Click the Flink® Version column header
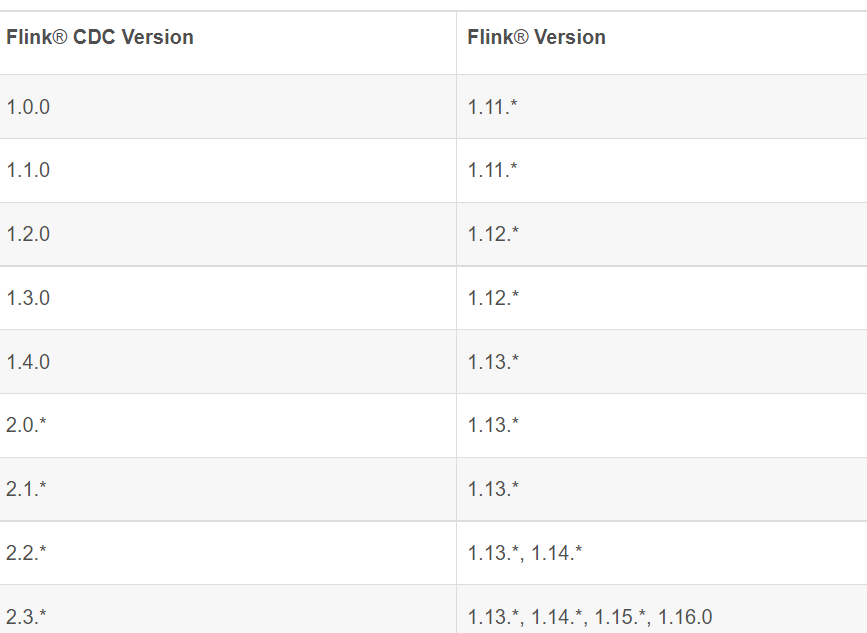Image resolution: width=867 pixels, height=633 pixels. pos(537,38)
